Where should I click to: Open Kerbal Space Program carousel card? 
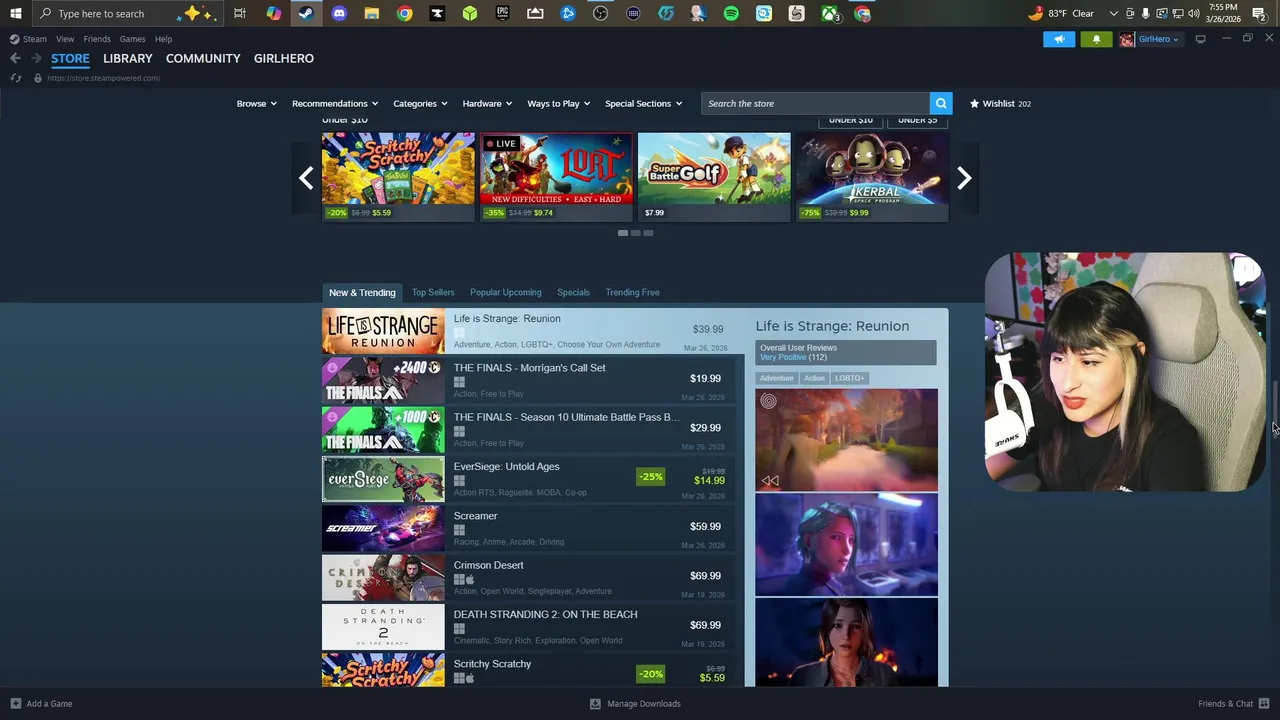point(872,177)
